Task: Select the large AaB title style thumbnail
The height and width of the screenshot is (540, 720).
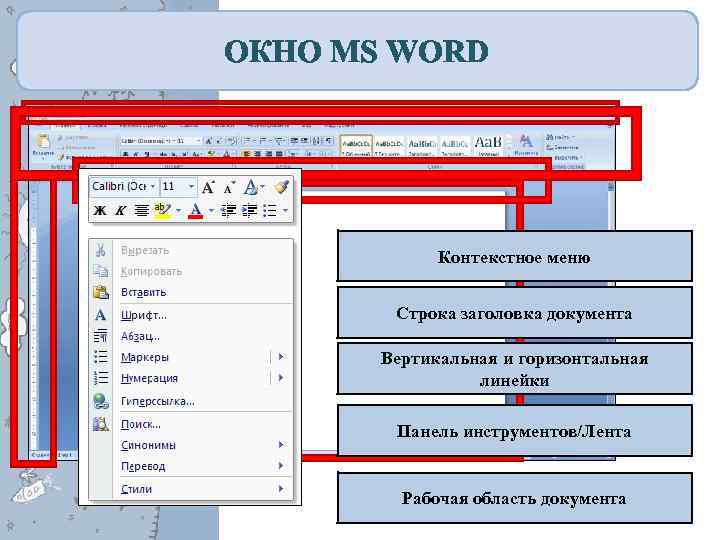Action: [488, 146]
